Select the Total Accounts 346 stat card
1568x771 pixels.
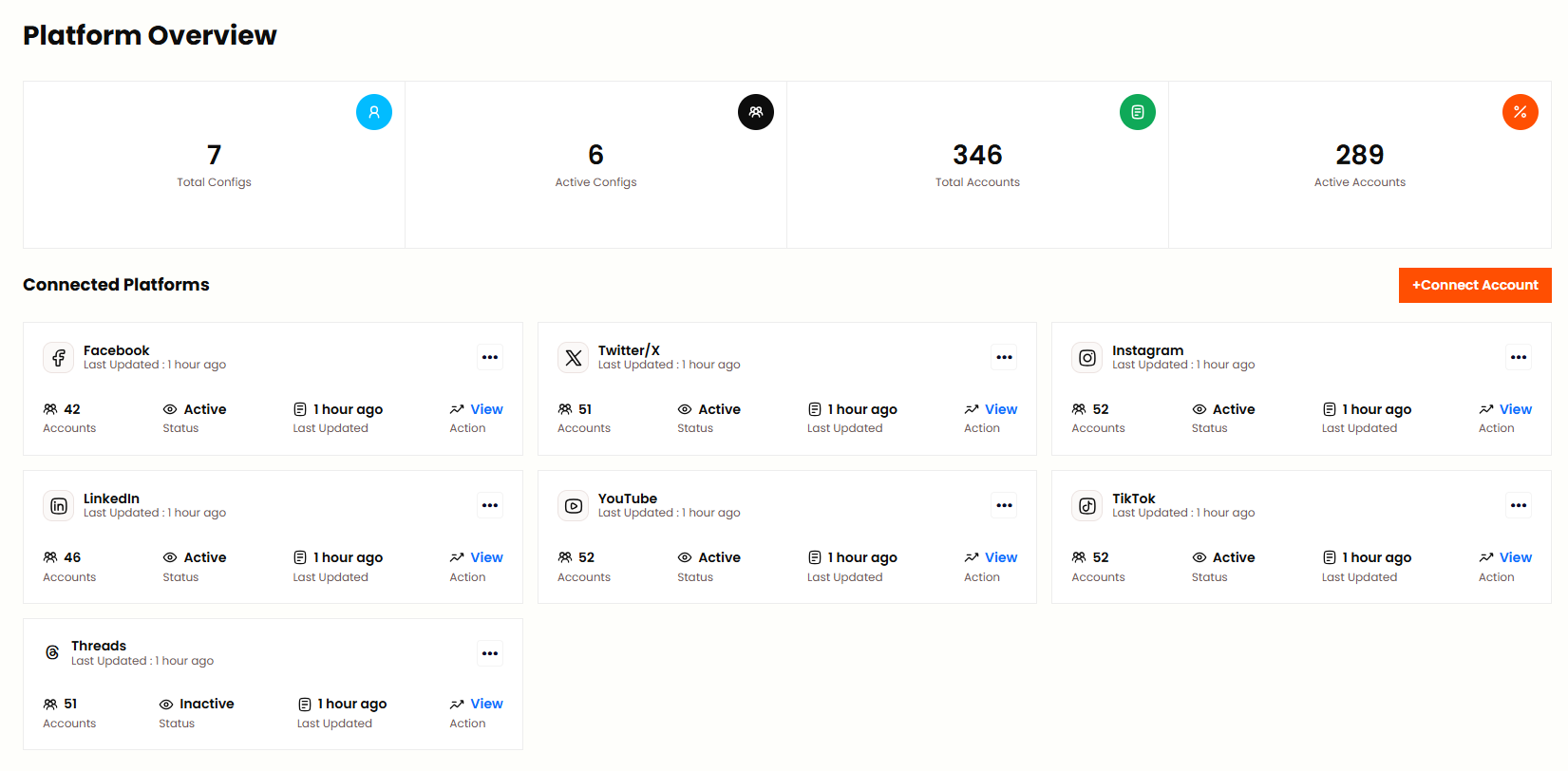click(977, 164)
